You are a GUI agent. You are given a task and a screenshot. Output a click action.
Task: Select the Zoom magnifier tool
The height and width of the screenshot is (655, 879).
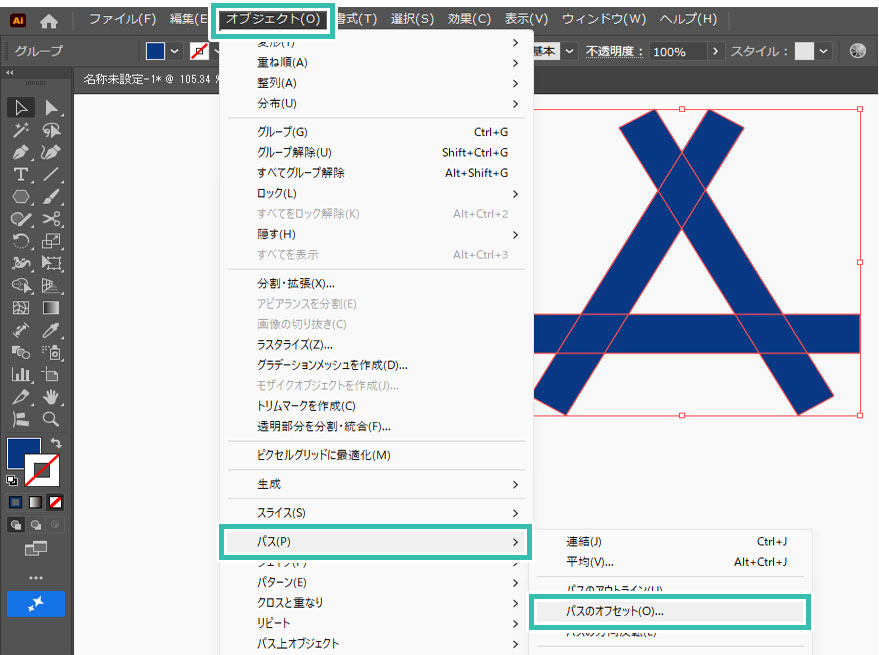point(52,418)
